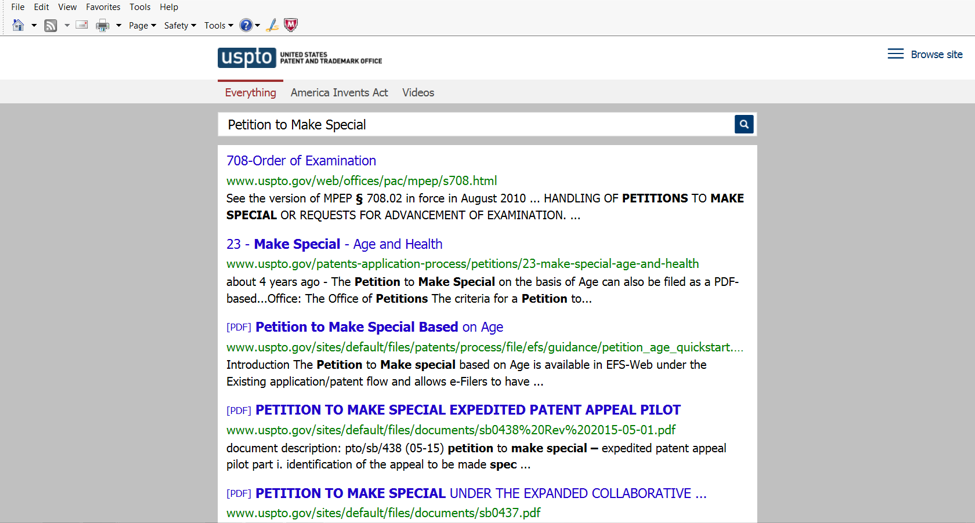975x523 pixels.
Task: Click the snippet starting 'Introduction The Petition'
Action: click(x=466, y=373)
